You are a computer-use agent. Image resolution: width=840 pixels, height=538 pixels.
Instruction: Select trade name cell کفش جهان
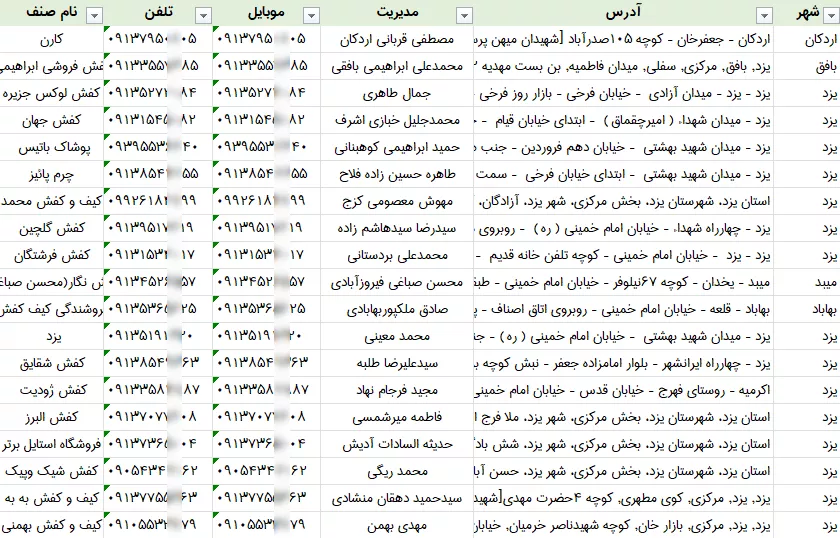pos(51,120)
